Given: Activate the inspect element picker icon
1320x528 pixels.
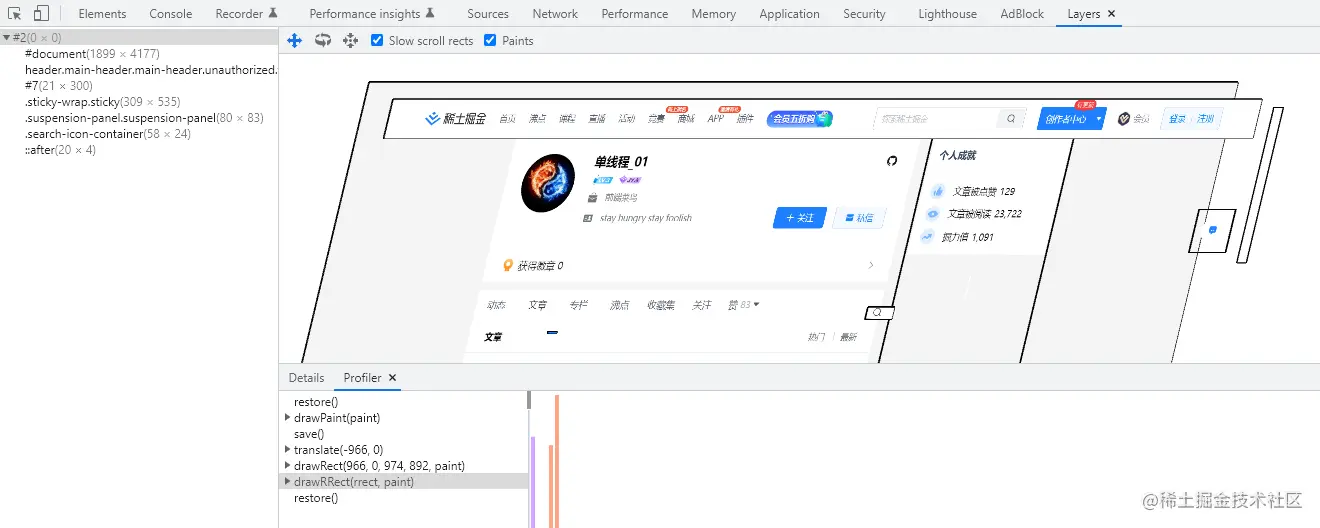Looking at the screenshot, I should [15, 14].
